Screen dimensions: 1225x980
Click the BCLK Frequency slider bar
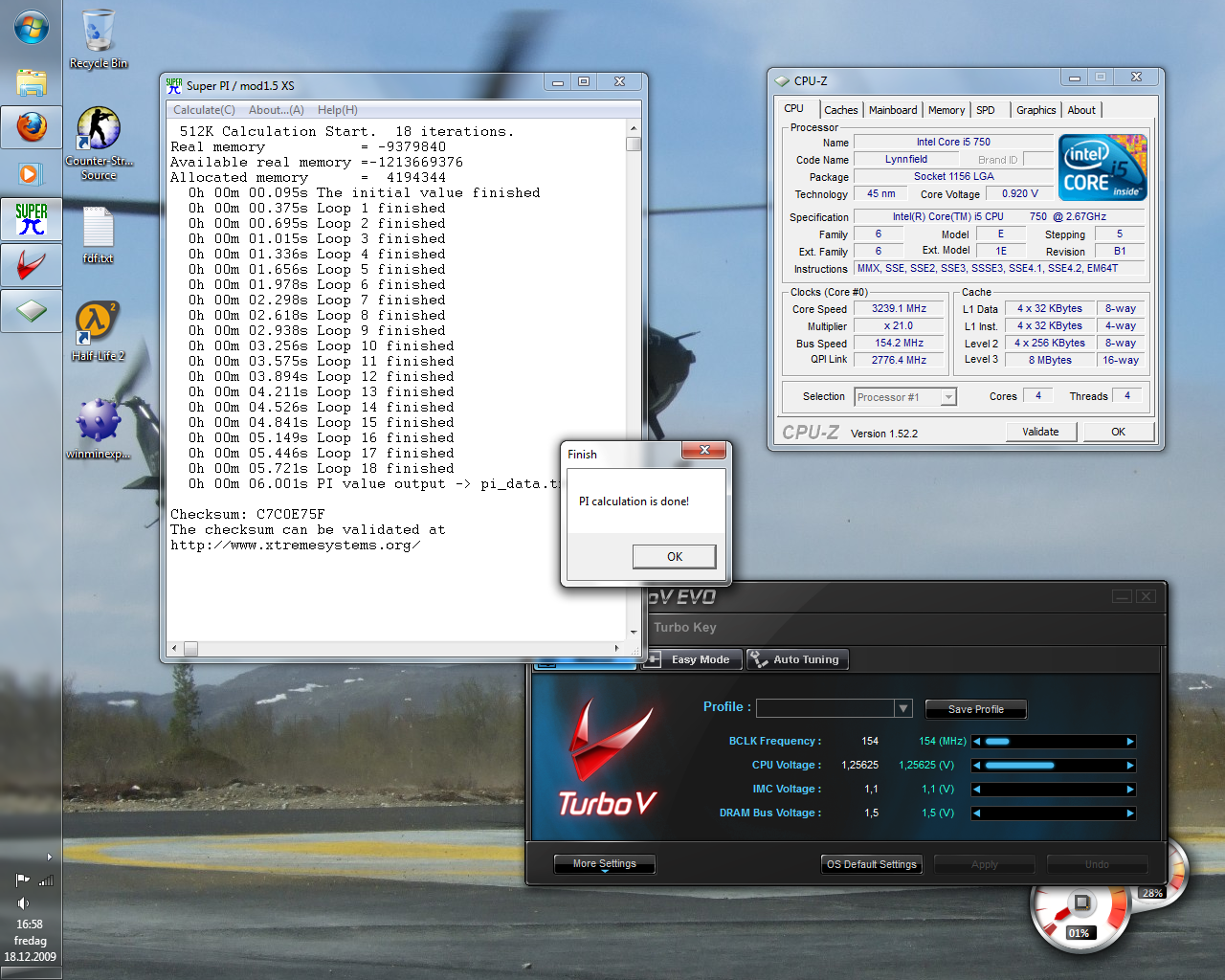coord(1053,742)
